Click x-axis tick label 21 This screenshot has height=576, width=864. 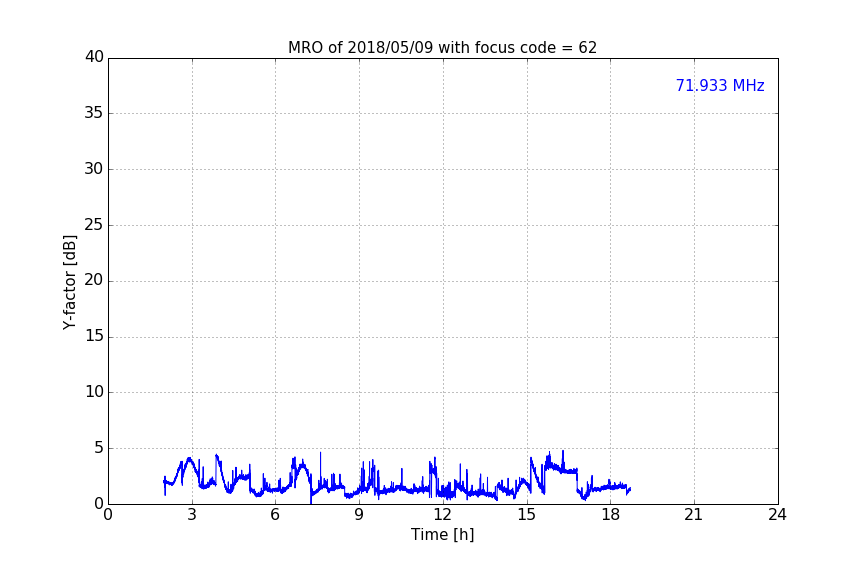pos(694,515)
